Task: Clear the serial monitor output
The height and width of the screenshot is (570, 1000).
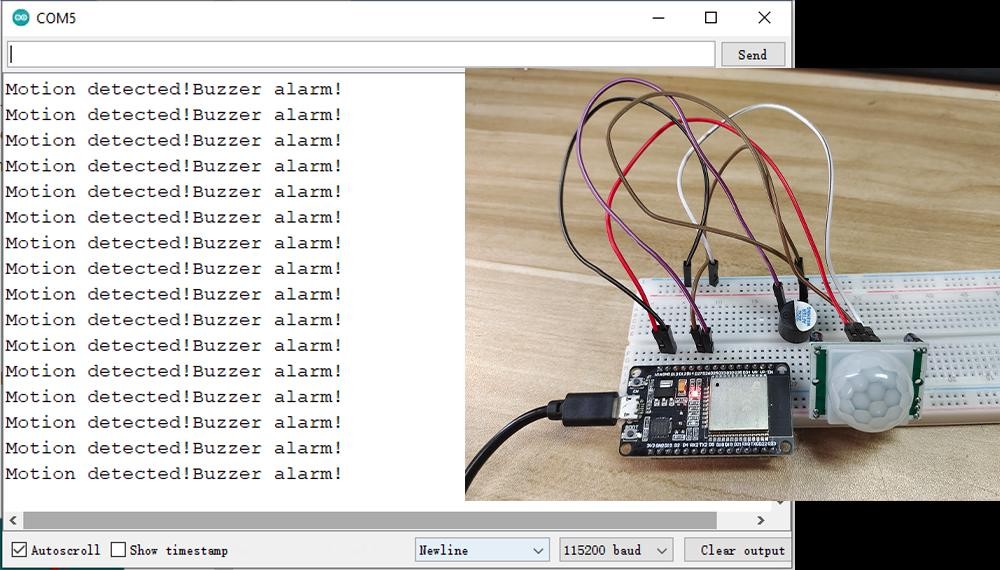Action: 739,550
